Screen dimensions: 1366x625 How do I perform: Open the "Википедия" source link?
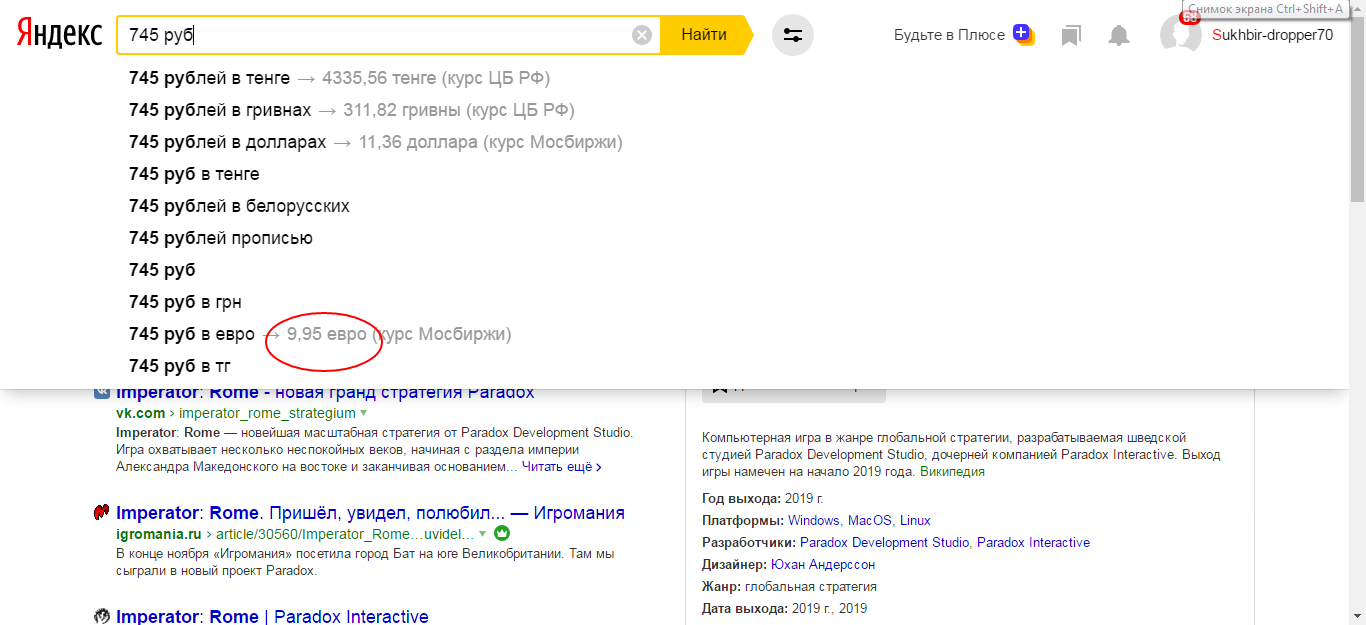click(952, 471)
